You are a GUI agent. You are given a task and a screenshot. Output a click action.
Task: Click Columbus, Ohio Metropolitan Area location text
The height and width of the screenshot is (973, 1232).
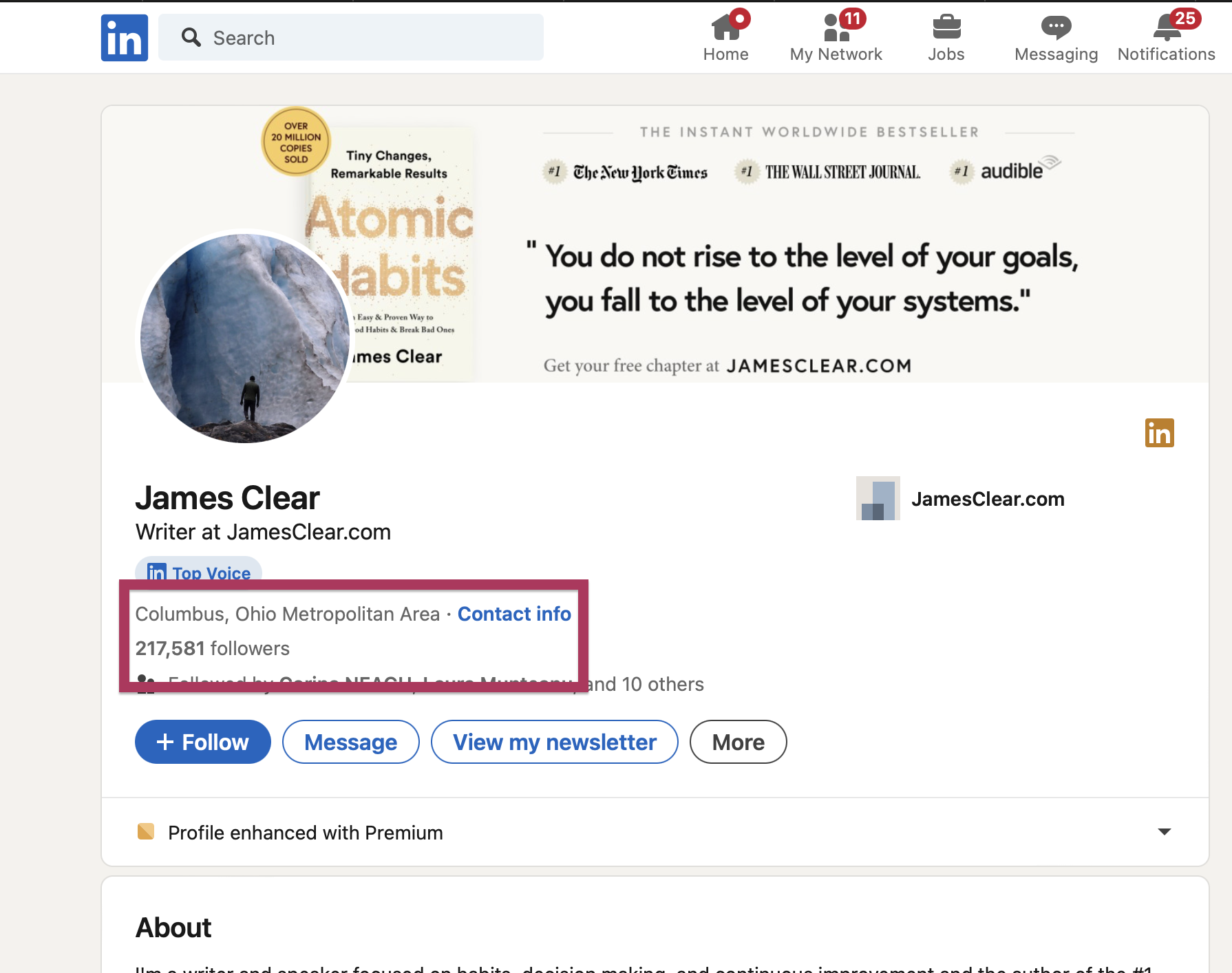coord(288,614)
